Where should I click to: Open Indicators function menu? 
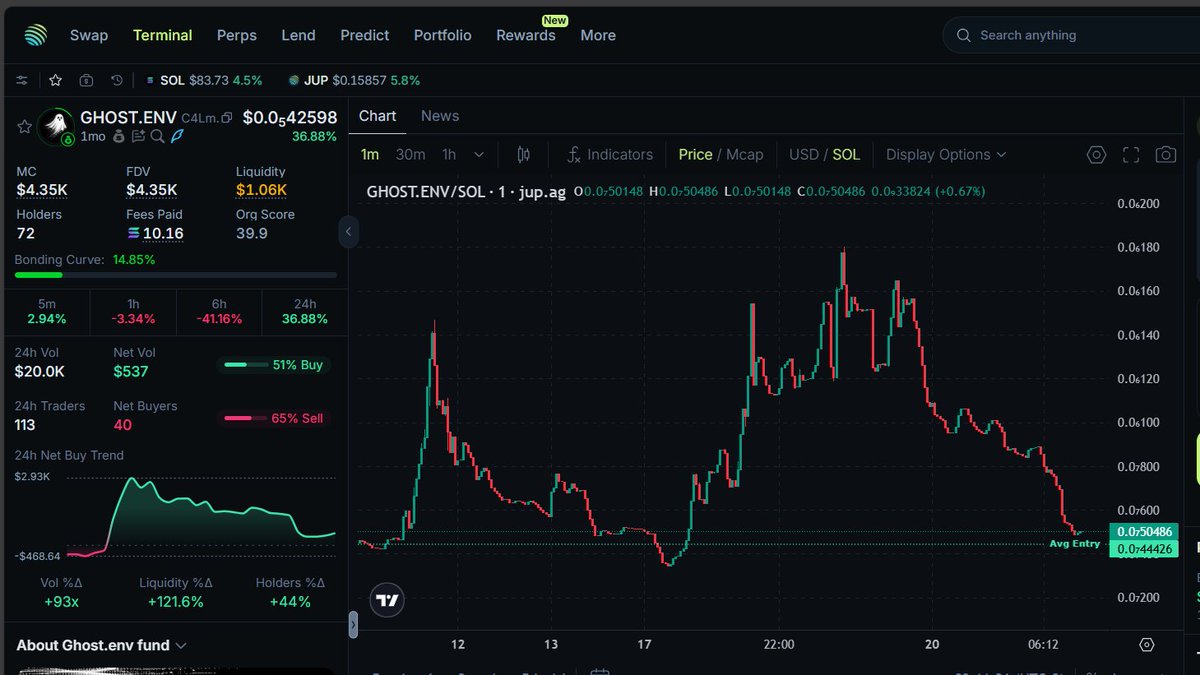coord(610,155)
